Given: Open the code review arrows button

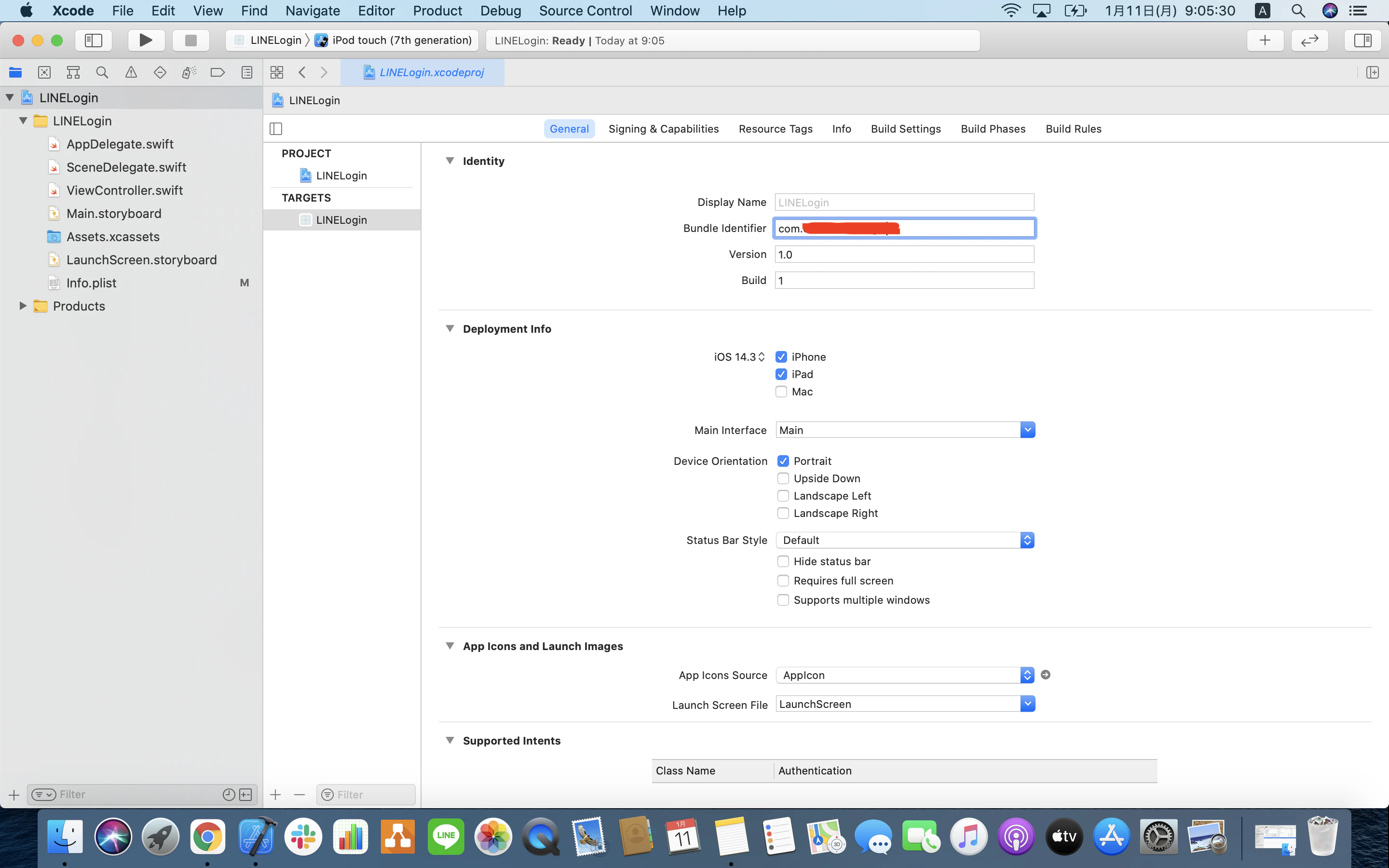Looking at the screenshot, I should tap(1309, 40).
